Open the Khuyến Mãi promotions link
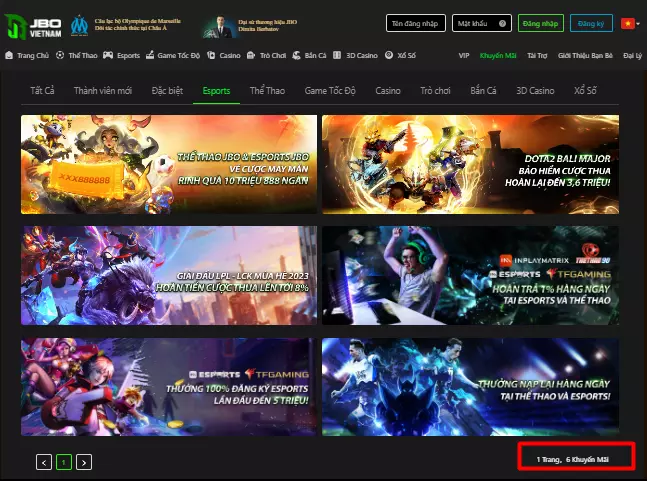The width and height of the screenshot is (647, 481). 498,55
